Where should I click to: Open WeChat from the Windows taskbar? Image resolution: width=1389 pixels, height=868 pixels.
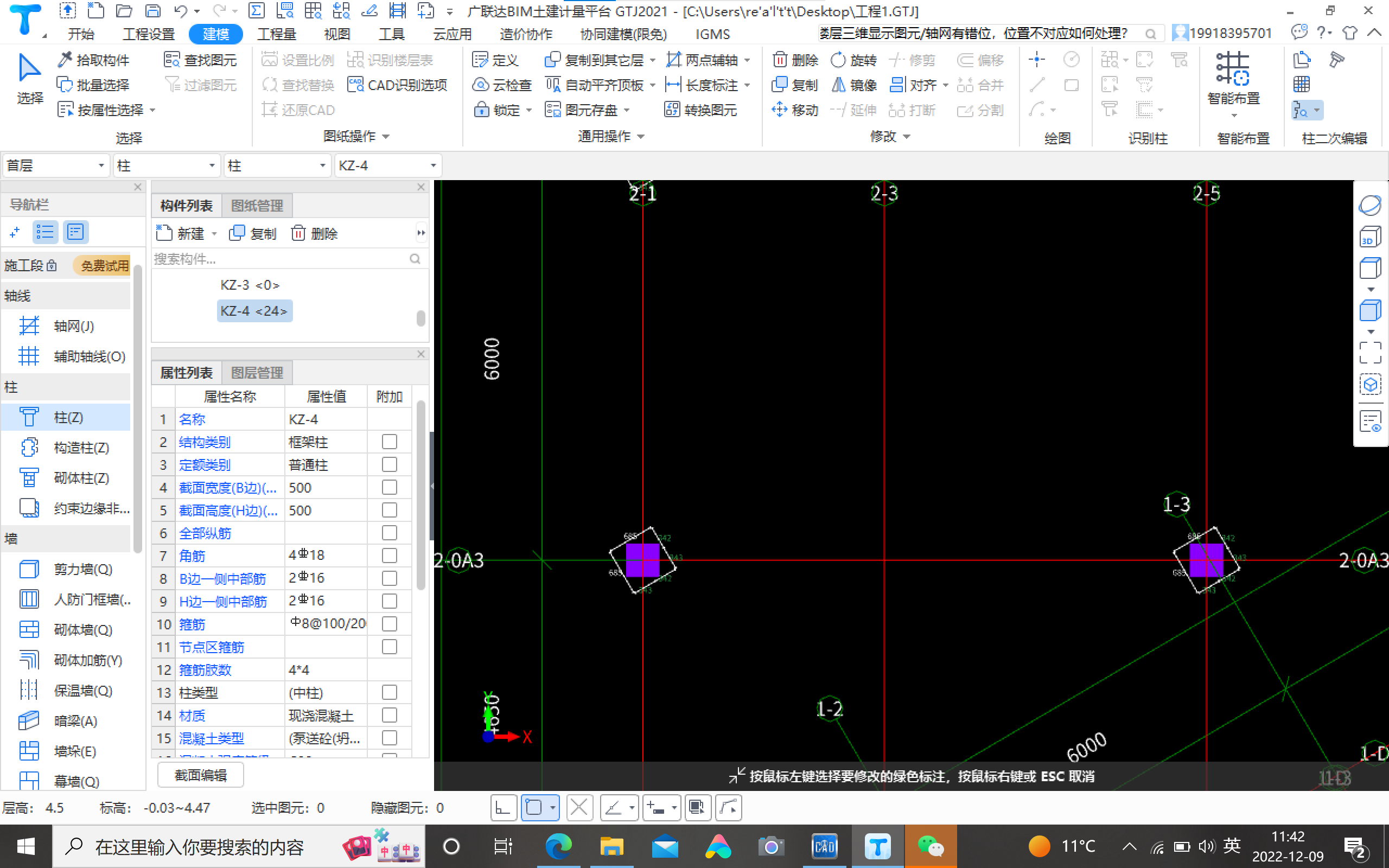[x=931, y=846]
